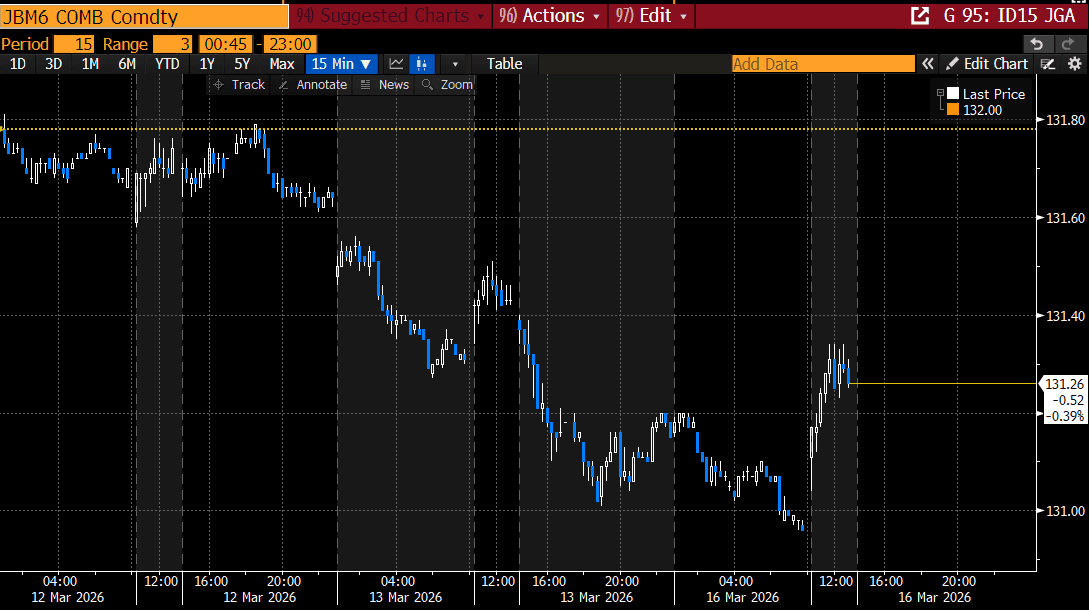Click the -0.52 net change value
Screen dimensions: 1089x610
1067,400
